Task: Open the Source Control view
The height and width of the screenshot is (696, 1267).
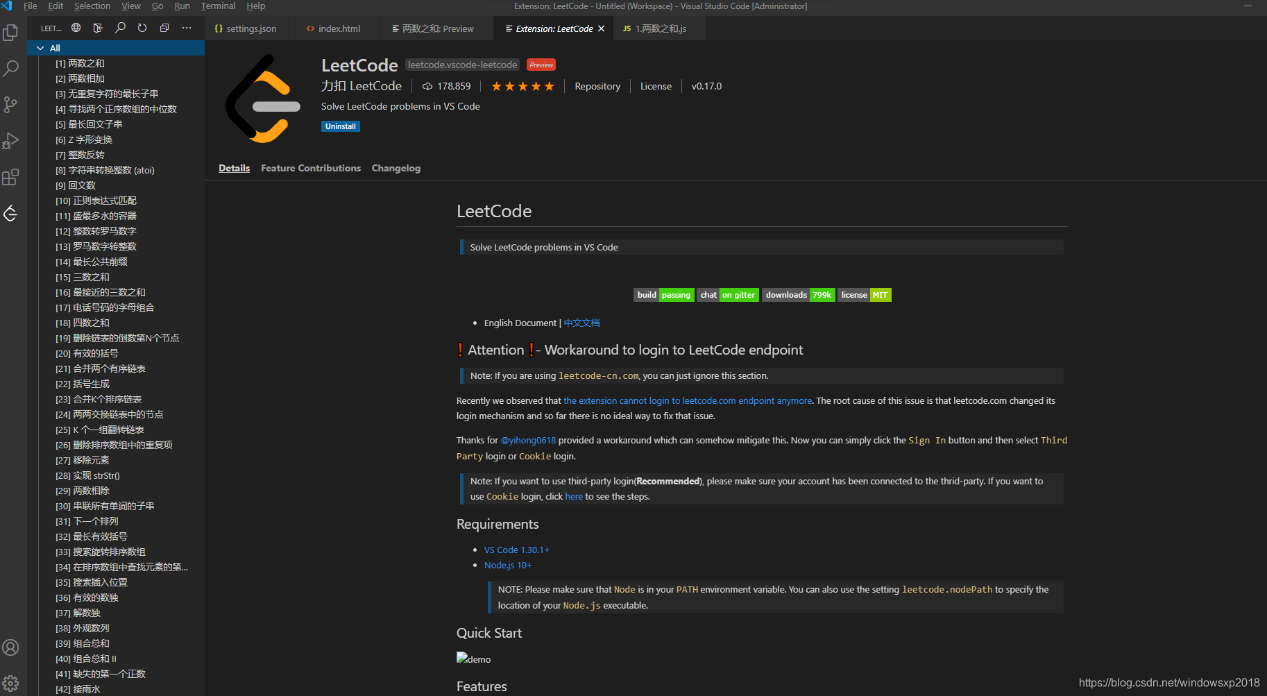Action: (x=11, y=104)
